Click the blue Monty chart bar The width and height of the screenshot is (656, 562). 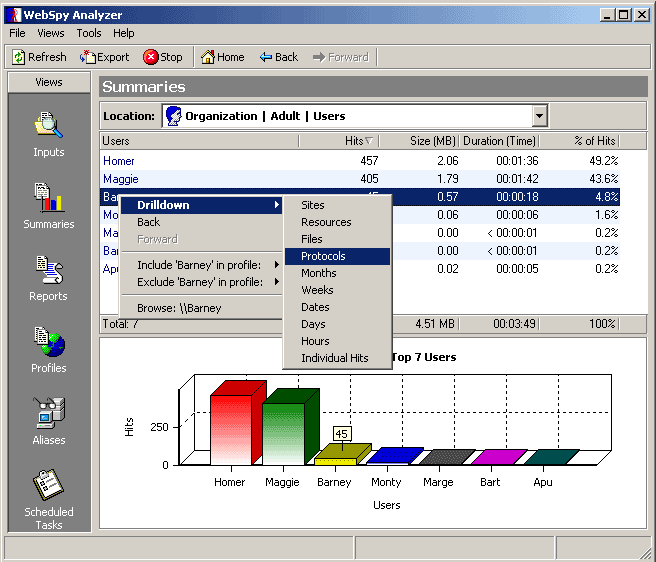(395, 455)
